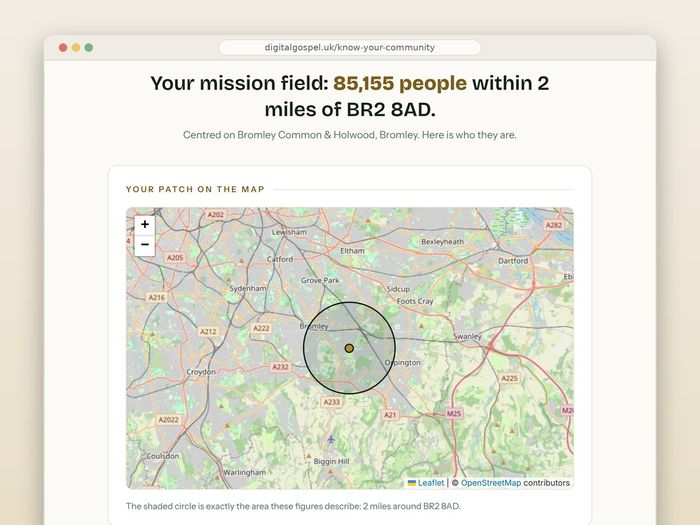Click the A21 road shield on the map
The width and height of the screenshot is (700, 525).
[x=390, y=415]
